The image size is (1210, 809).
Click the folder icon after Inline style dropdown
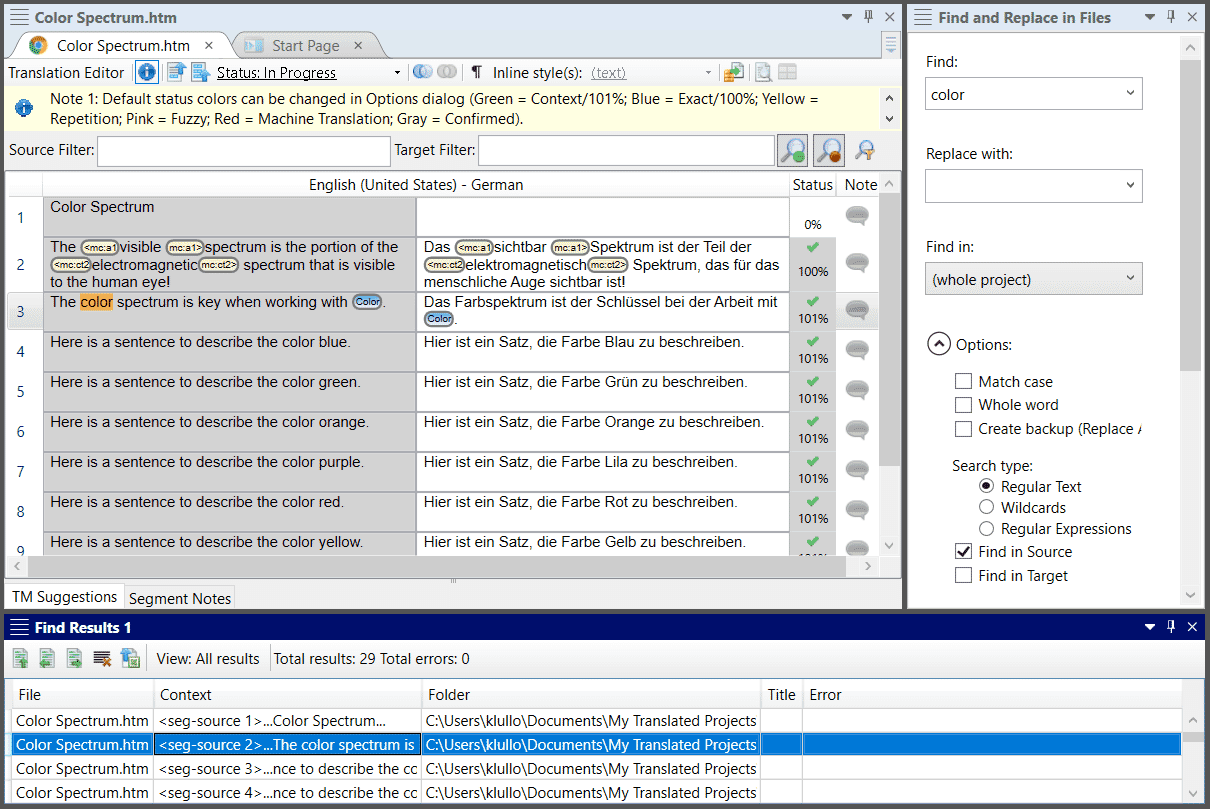[x=734, y=72]
